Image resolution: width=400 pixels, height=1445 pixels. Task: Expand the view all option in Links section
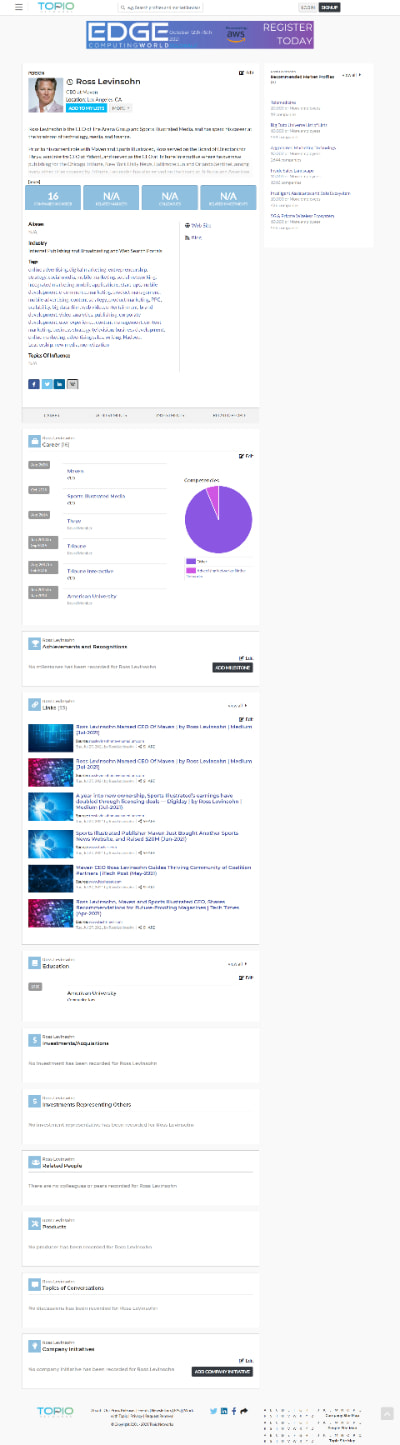(x=236, y=705)
